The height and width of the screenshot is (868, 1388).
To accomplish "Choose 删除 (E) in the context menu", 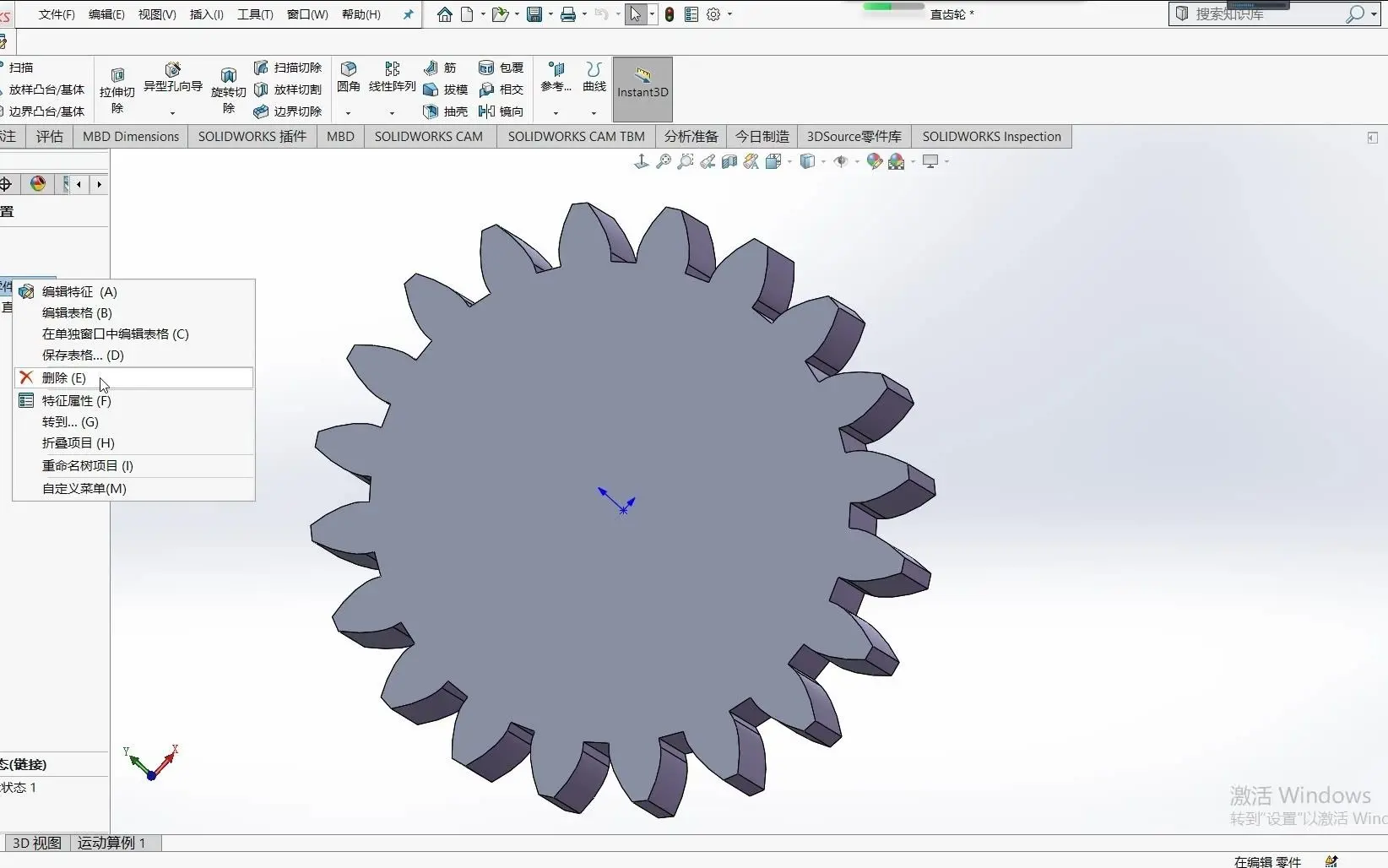I will click(x=134, y=378).
